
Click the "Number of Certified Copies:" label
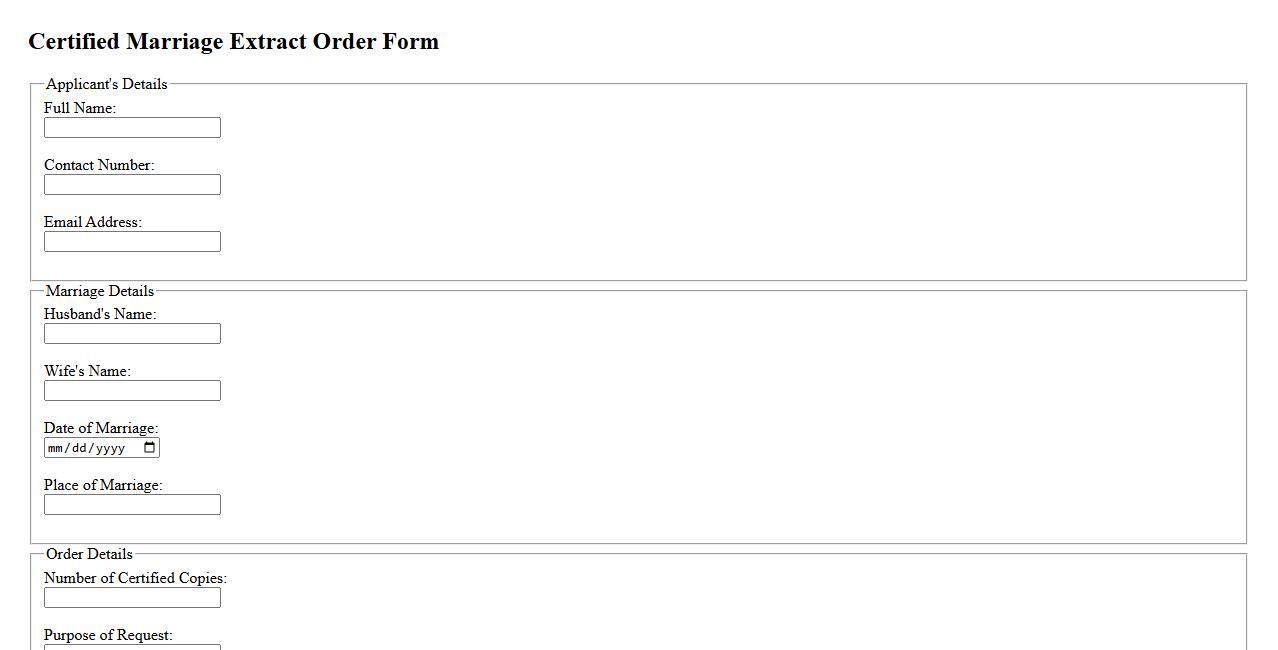135,578
